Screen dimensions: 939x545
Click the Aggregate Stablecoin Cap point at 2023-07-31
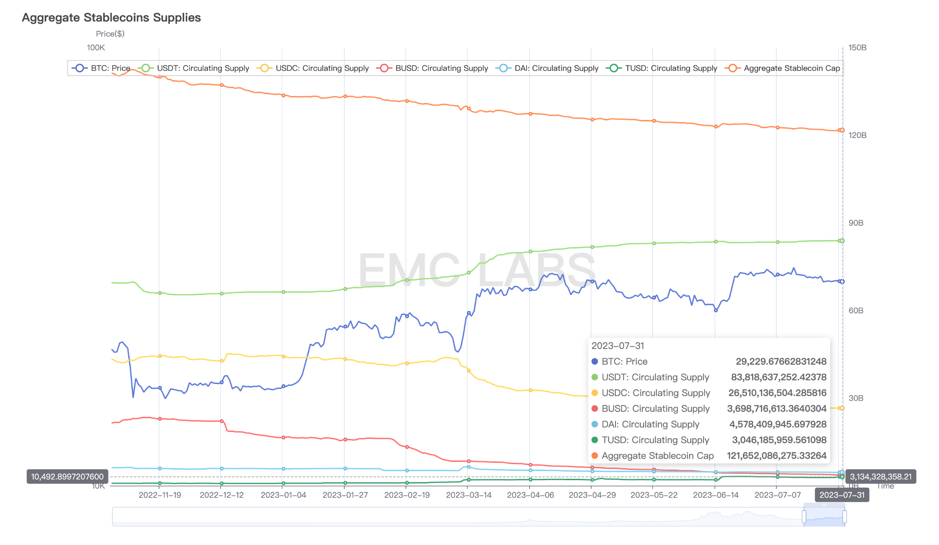click(x=842, y=131)
